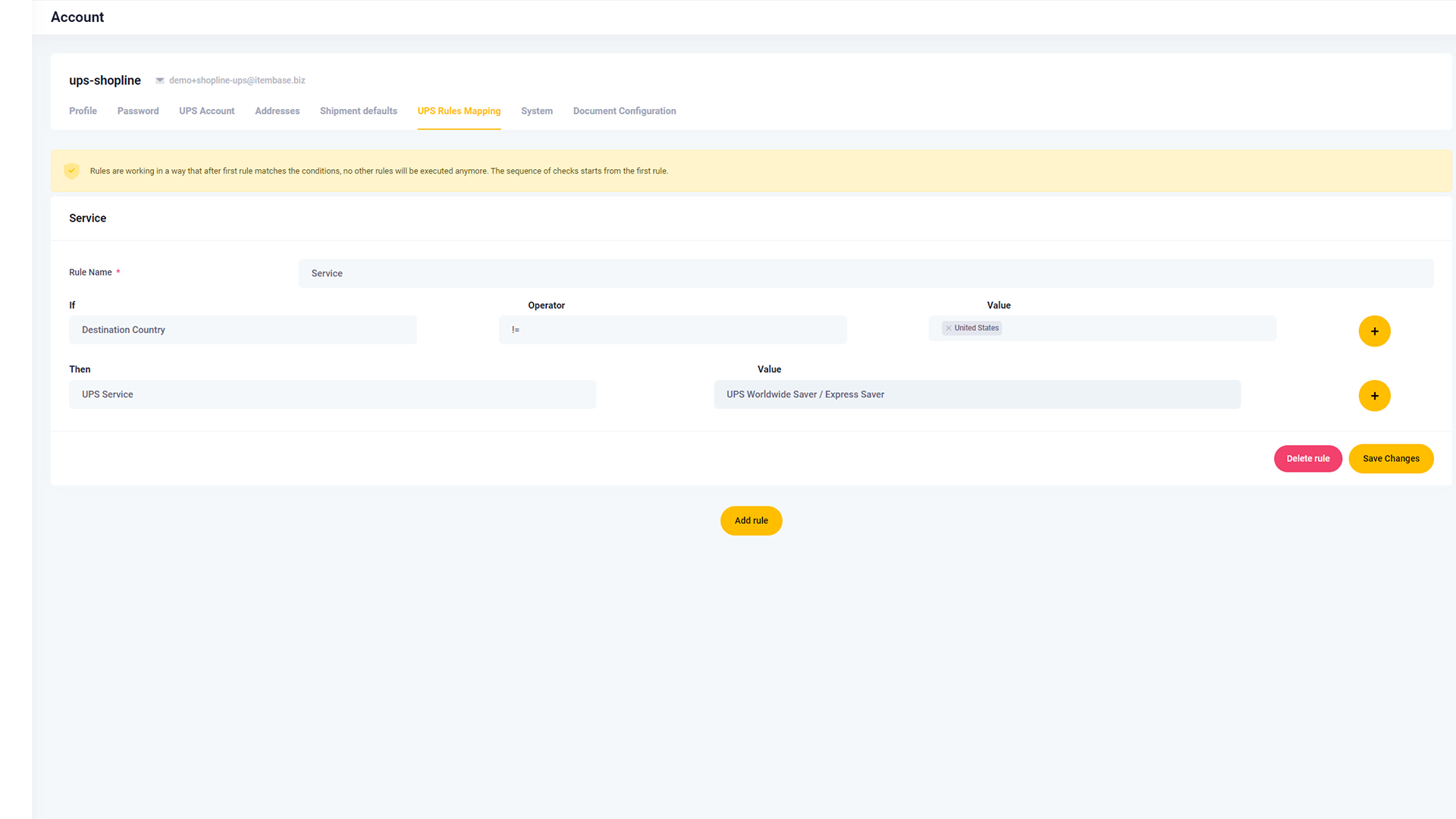Image resolution: width=1456 pixels, height=819 pixels.
Task: Click the envelope icon beside the account email
Action: (x=160, y=80)
